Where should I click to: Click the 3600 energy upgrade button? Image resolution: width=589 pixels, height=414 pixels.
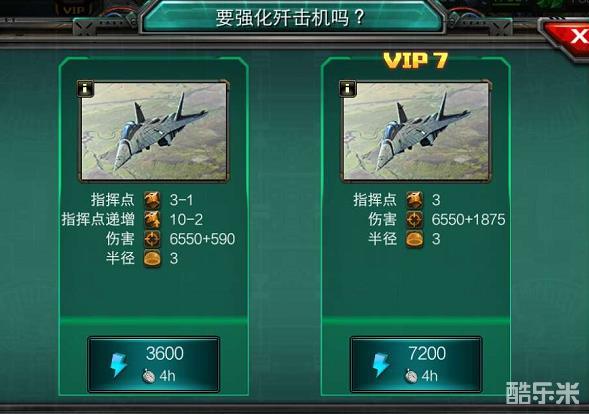154,364
